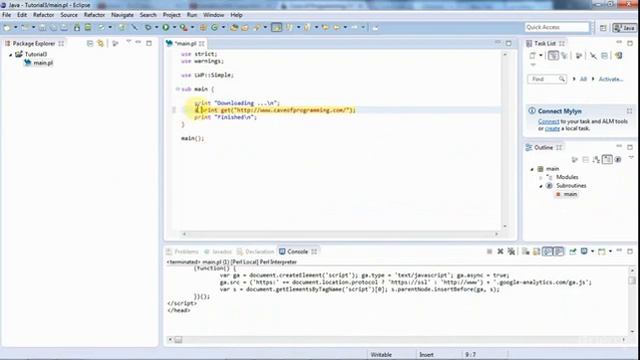Expand the Modules node in Outline
Image resolution: width=640 pixels, height=360 pixels.
pos(541,178)
